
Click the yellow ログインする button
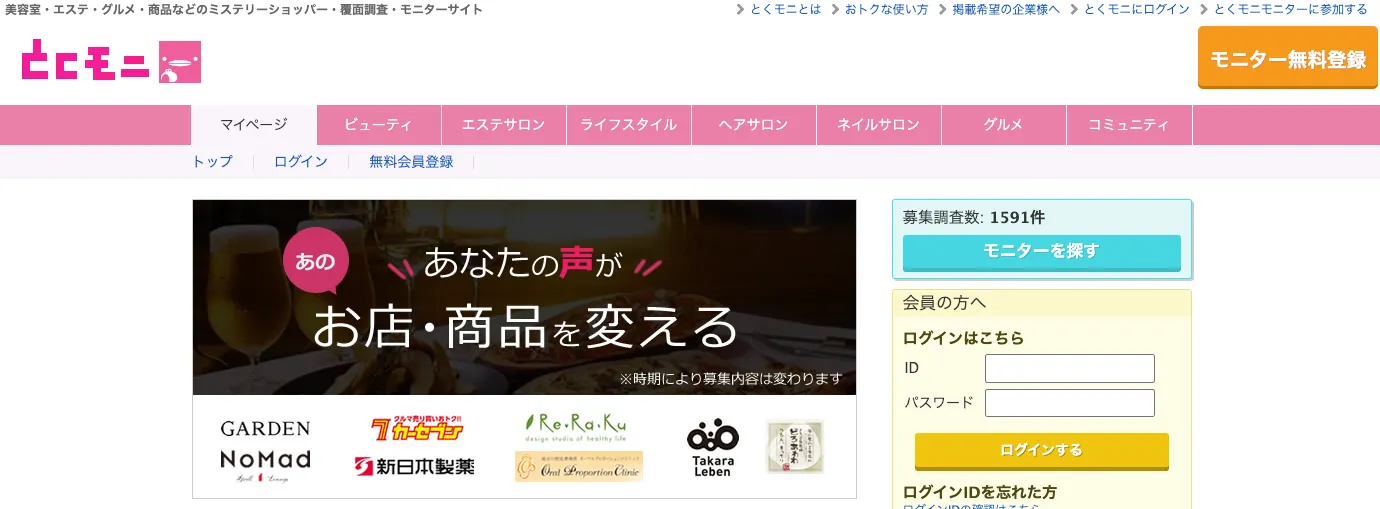point(1041,451)
